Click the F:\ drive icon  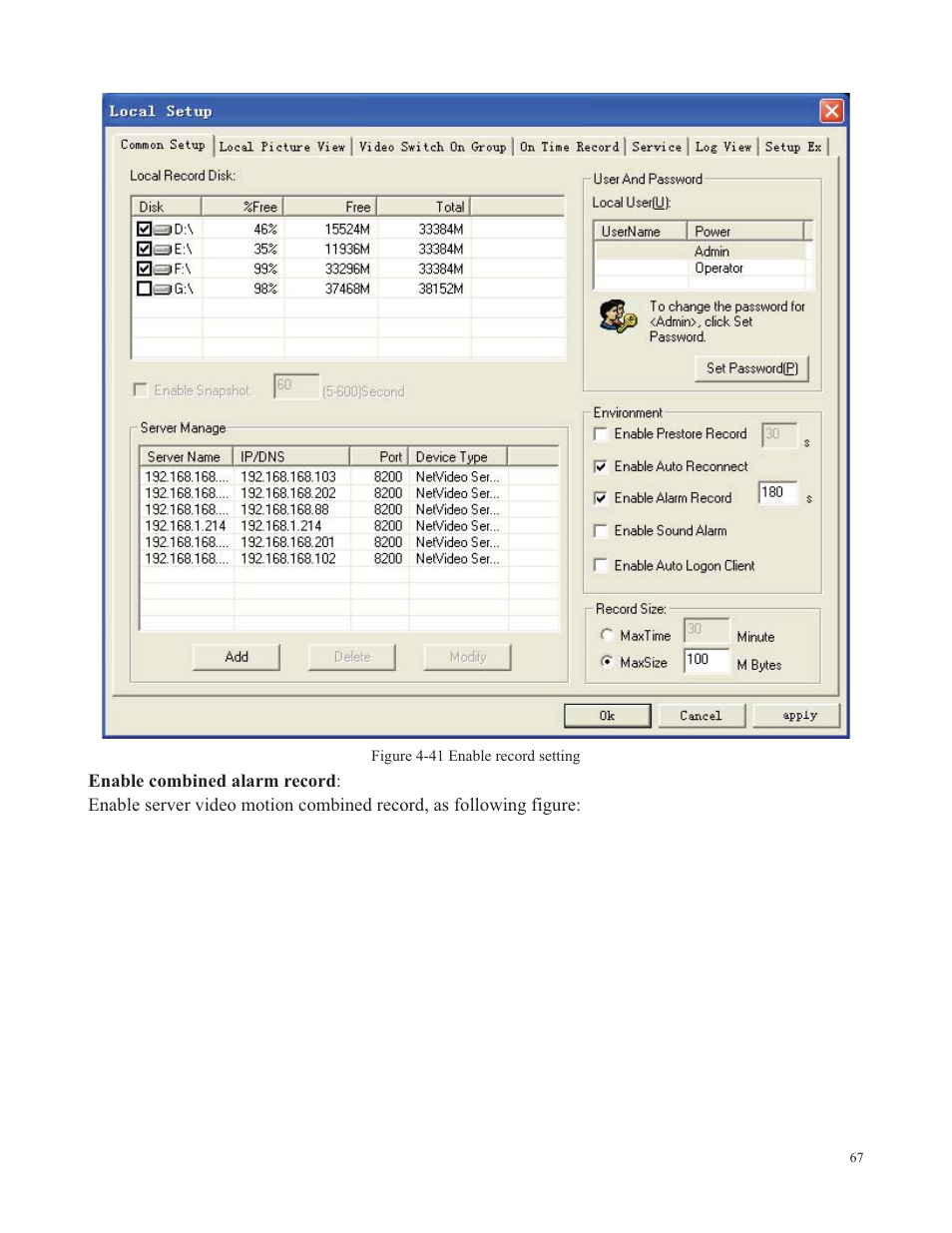click(x=163, y=270)
